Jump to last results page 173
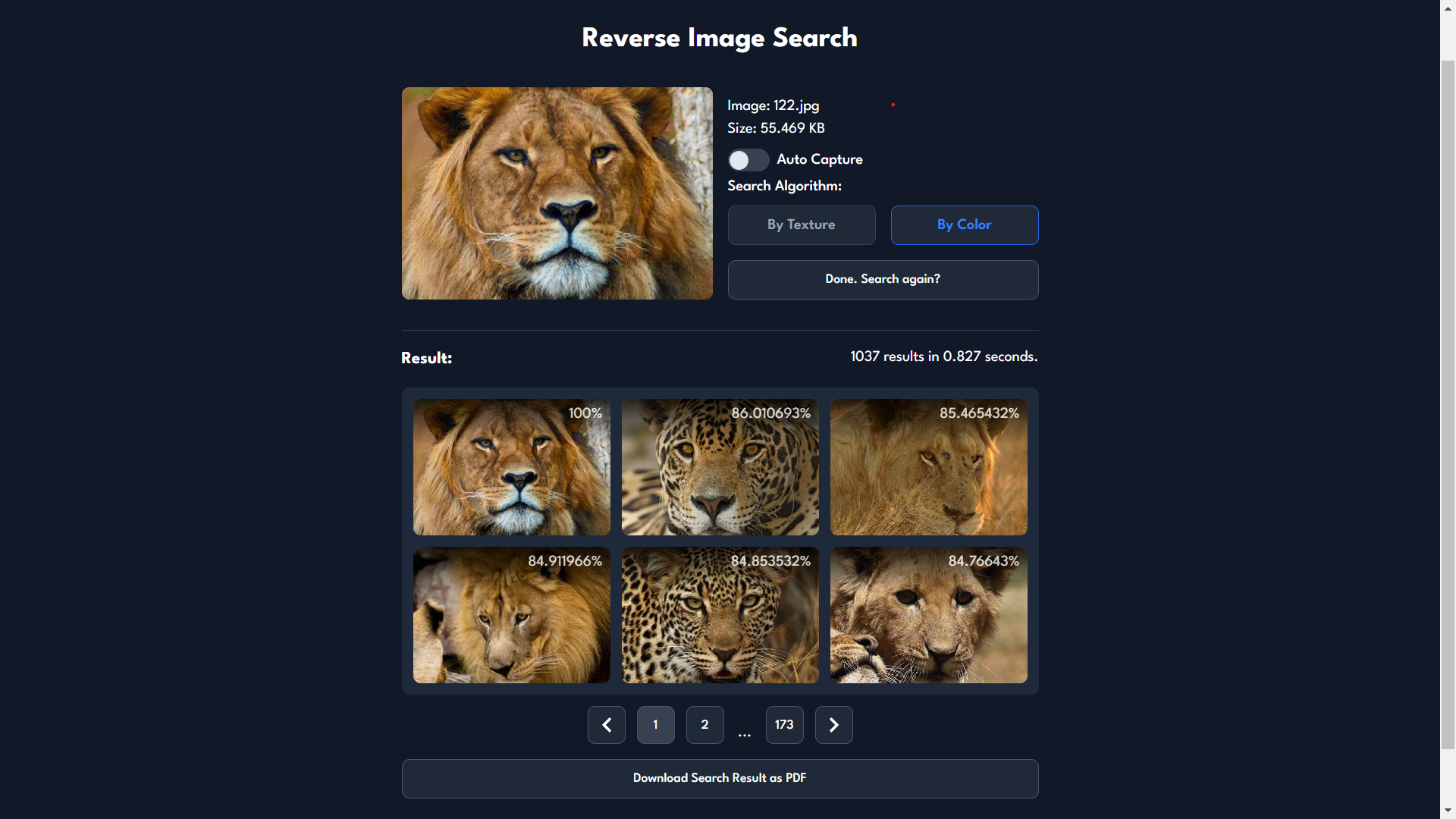 [x=784, y=725]
